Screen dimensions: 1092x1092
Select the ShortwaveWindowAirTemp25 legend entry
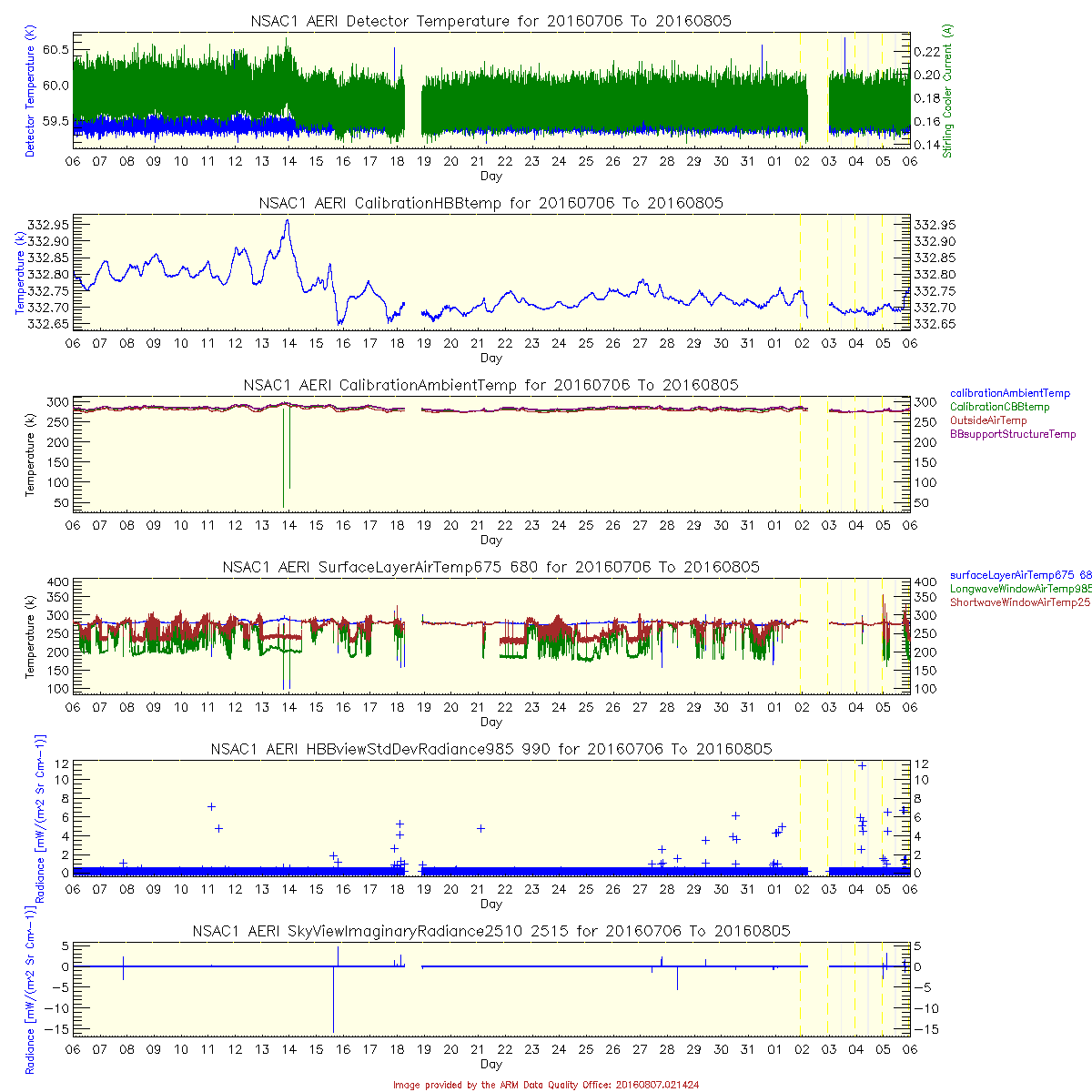click(x=1019, y=602)
